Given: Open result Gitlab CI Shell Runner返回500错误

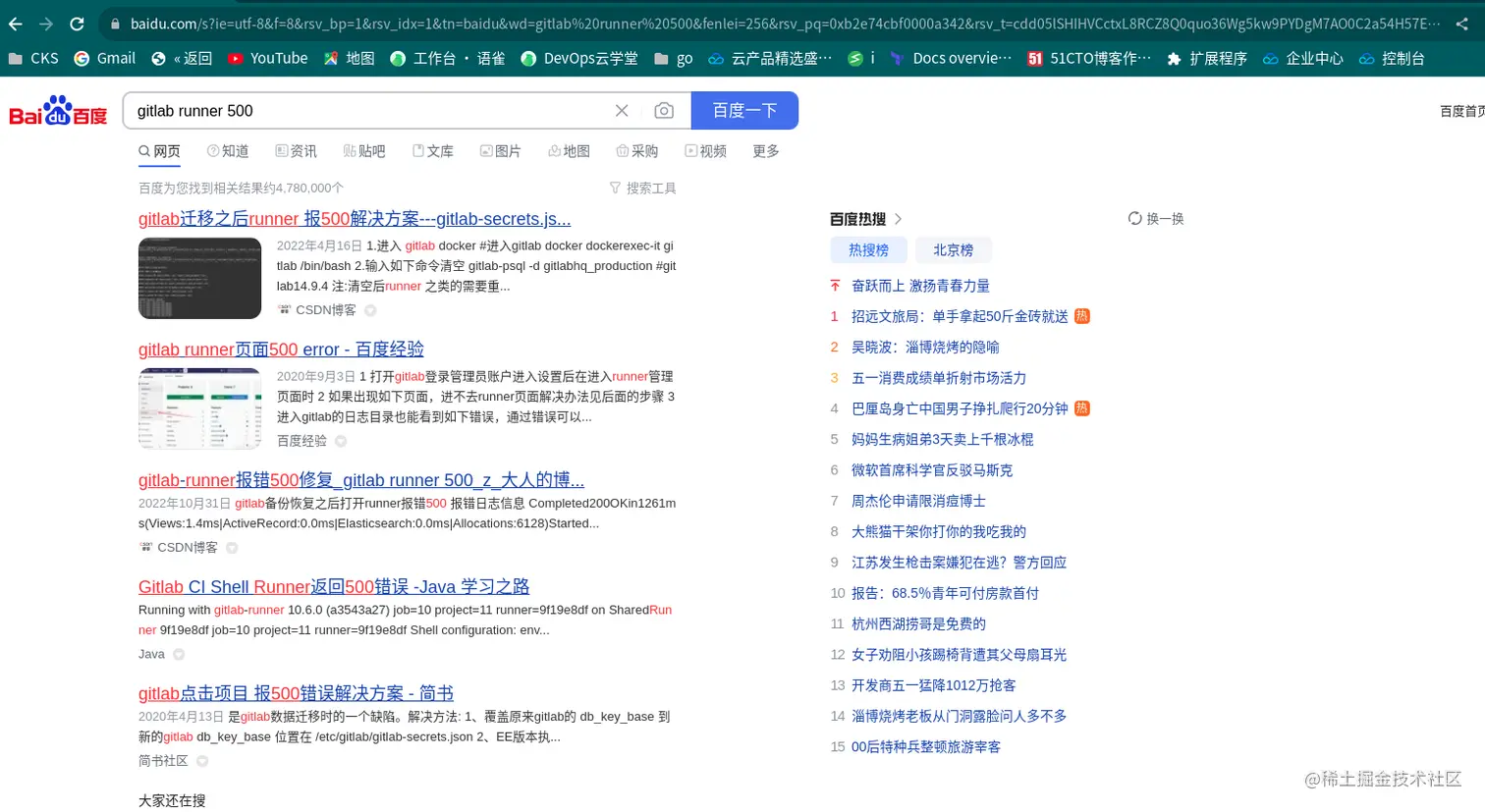Looking at the screenshot, I should click(334, 587).
